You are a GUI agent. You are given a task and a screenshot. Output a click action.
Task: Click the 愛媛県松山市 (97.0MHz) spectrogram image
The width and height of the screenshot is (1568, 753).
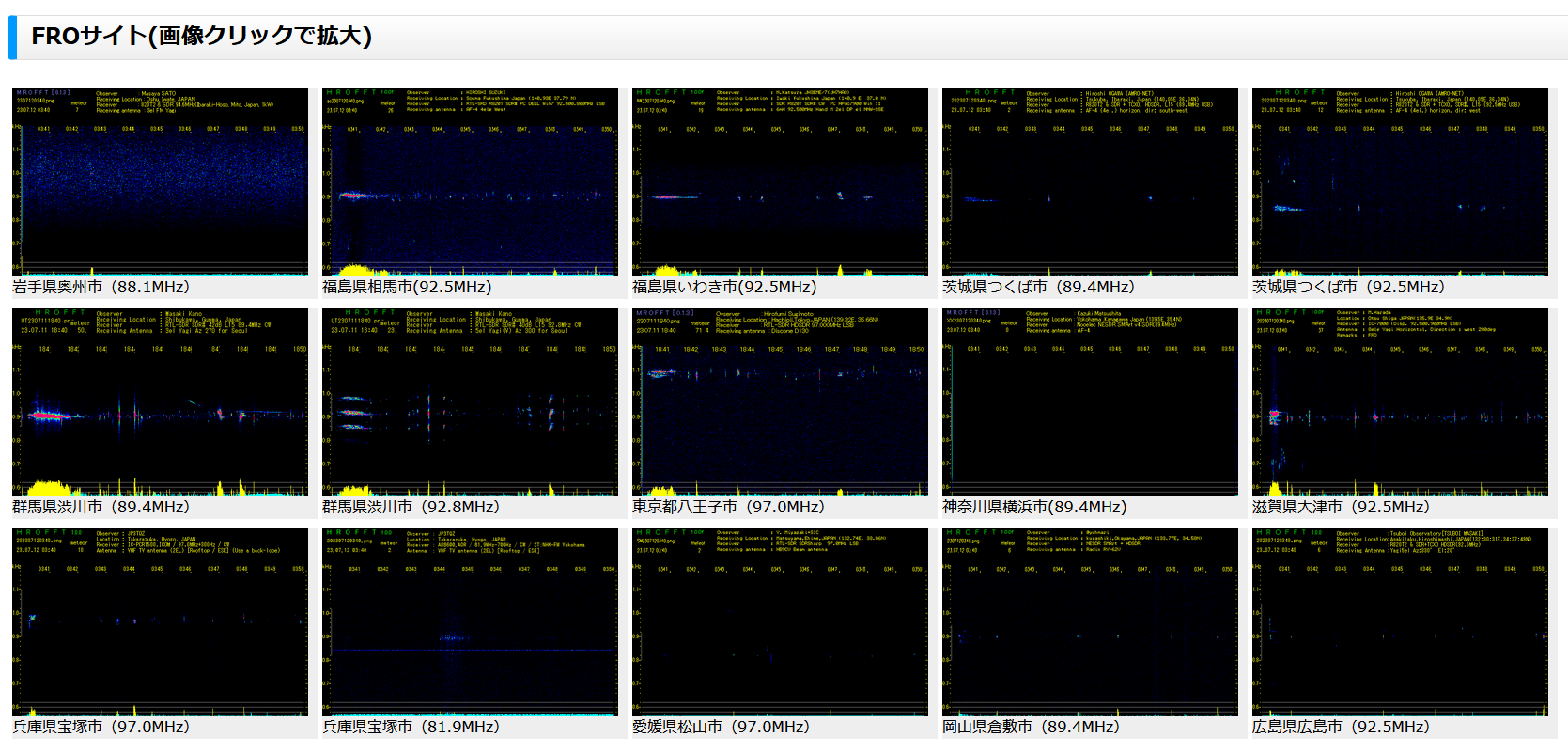(780, 622)
